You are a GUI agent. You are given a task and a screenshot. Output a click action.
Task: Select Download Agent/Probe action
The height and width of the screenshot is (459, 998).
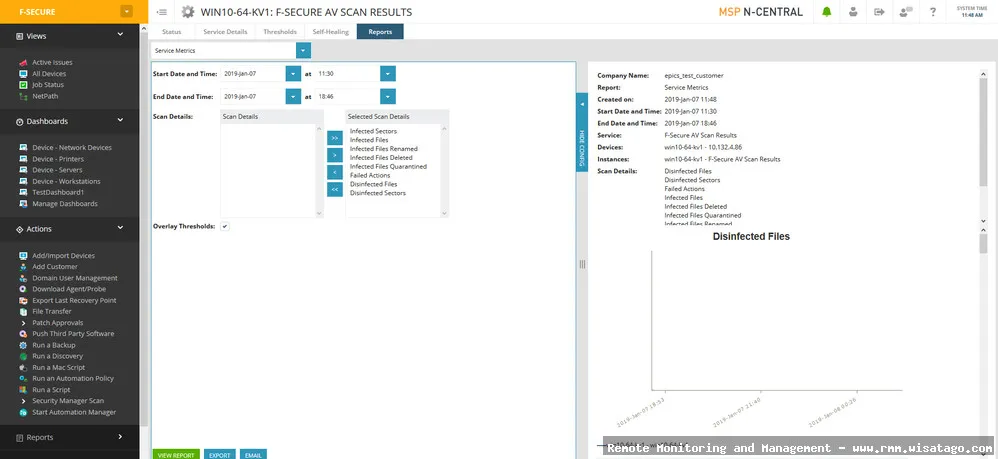point(71,289)
